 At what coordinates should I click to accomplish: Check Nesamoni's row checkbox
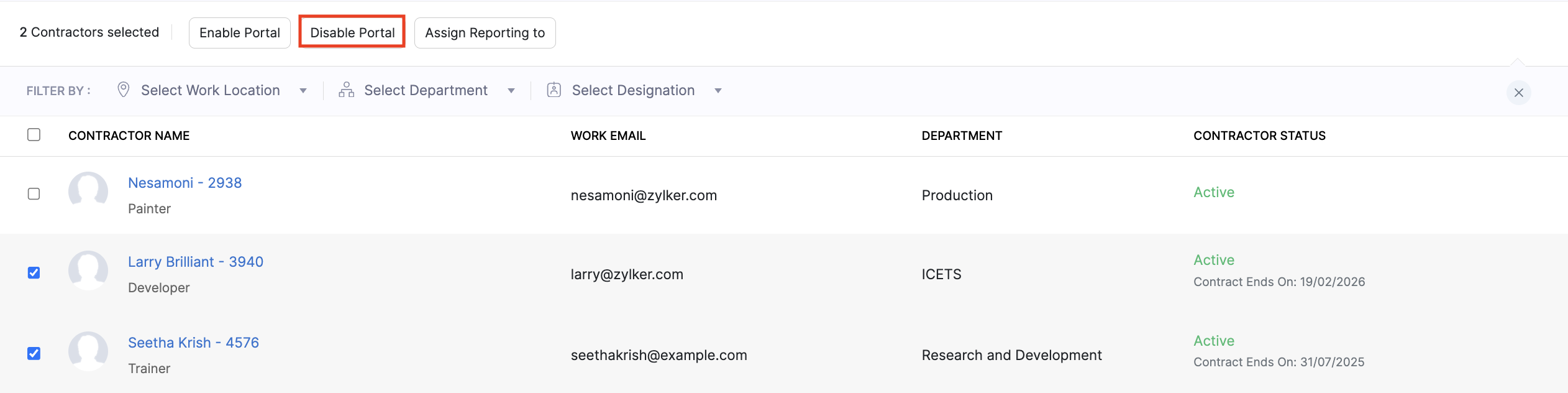34,193
